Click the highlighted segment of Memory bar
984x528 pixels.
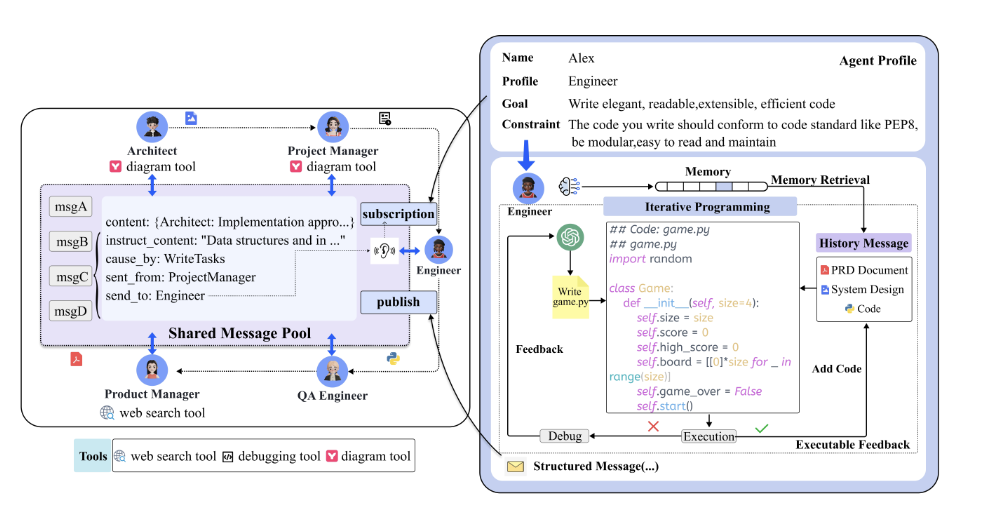(x=724, y=186)
